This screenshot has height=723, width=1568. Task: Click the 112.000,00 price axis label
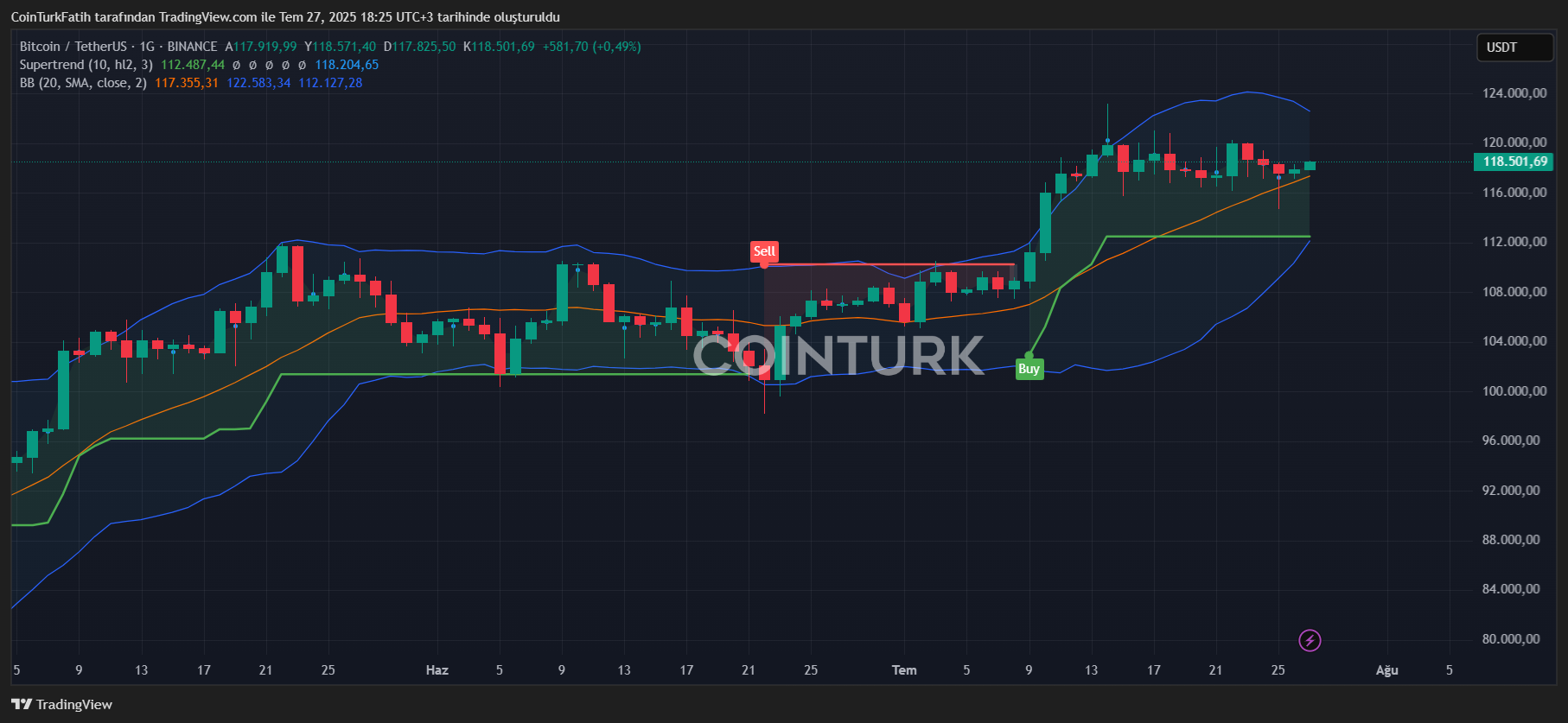[x=1514, y=242]
